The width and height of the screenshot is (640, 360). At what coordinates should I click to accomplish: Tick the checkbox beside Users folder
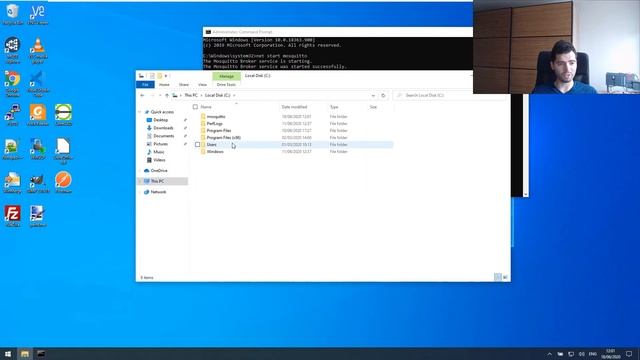198,144
